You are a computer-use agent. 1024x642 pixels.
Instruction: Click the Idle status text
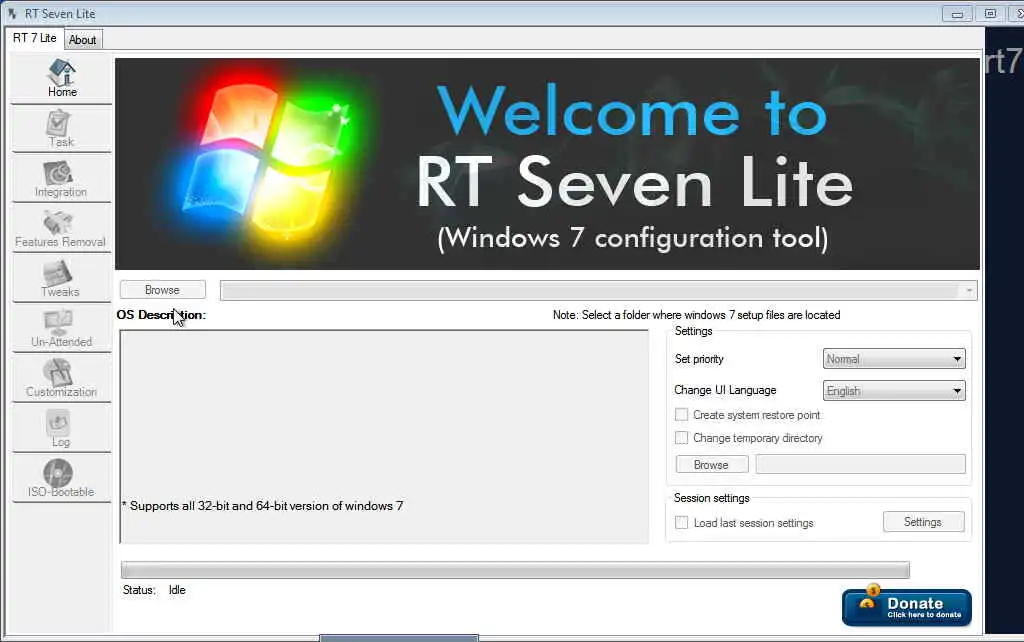click(177, 590)
